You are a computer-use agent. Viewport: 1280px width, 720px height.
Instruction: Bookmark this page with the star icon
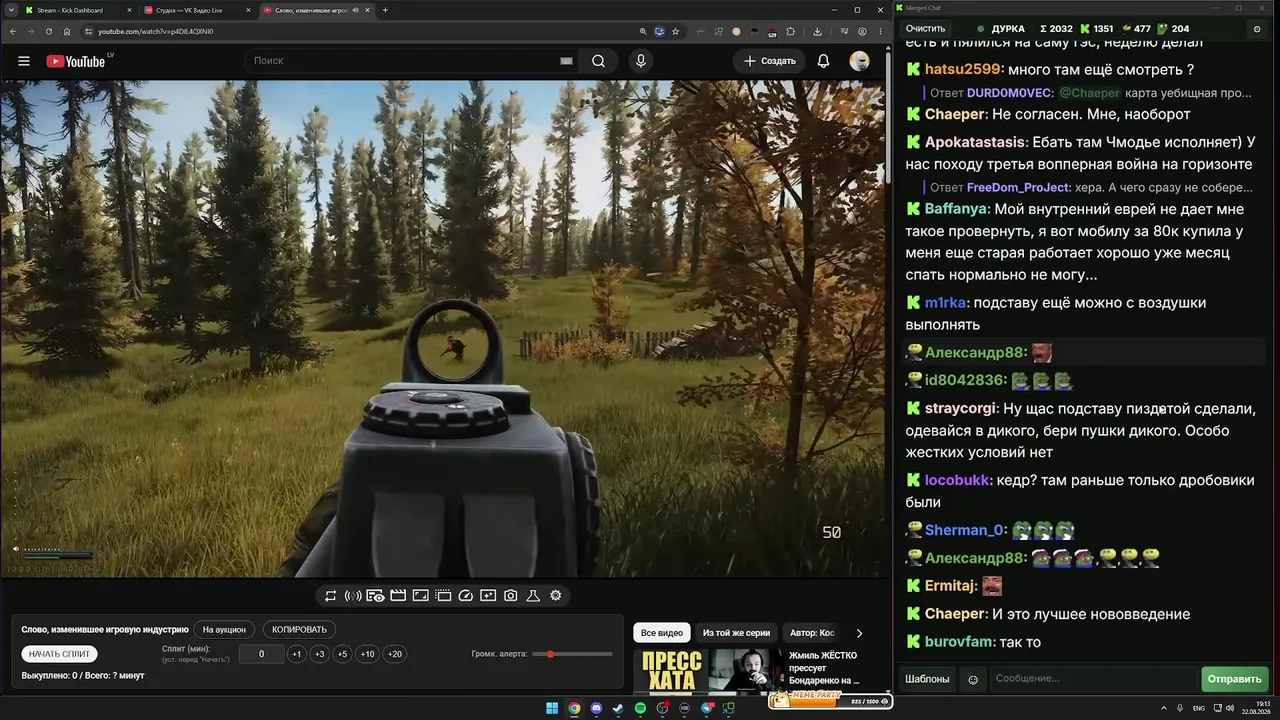tap(676, 31)
